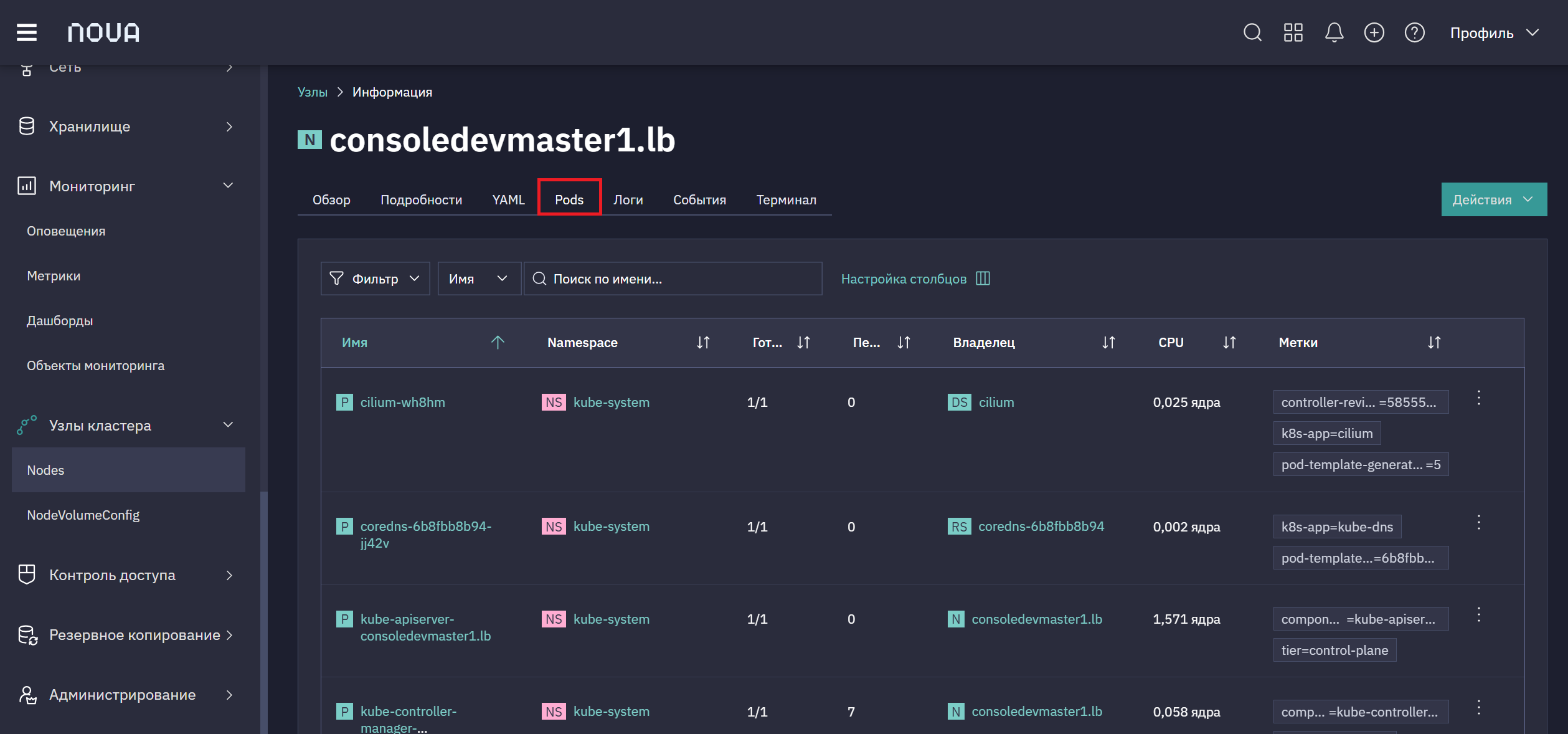
Task: Go to Узлы breadcrumb link
Action: coord(313,92)
